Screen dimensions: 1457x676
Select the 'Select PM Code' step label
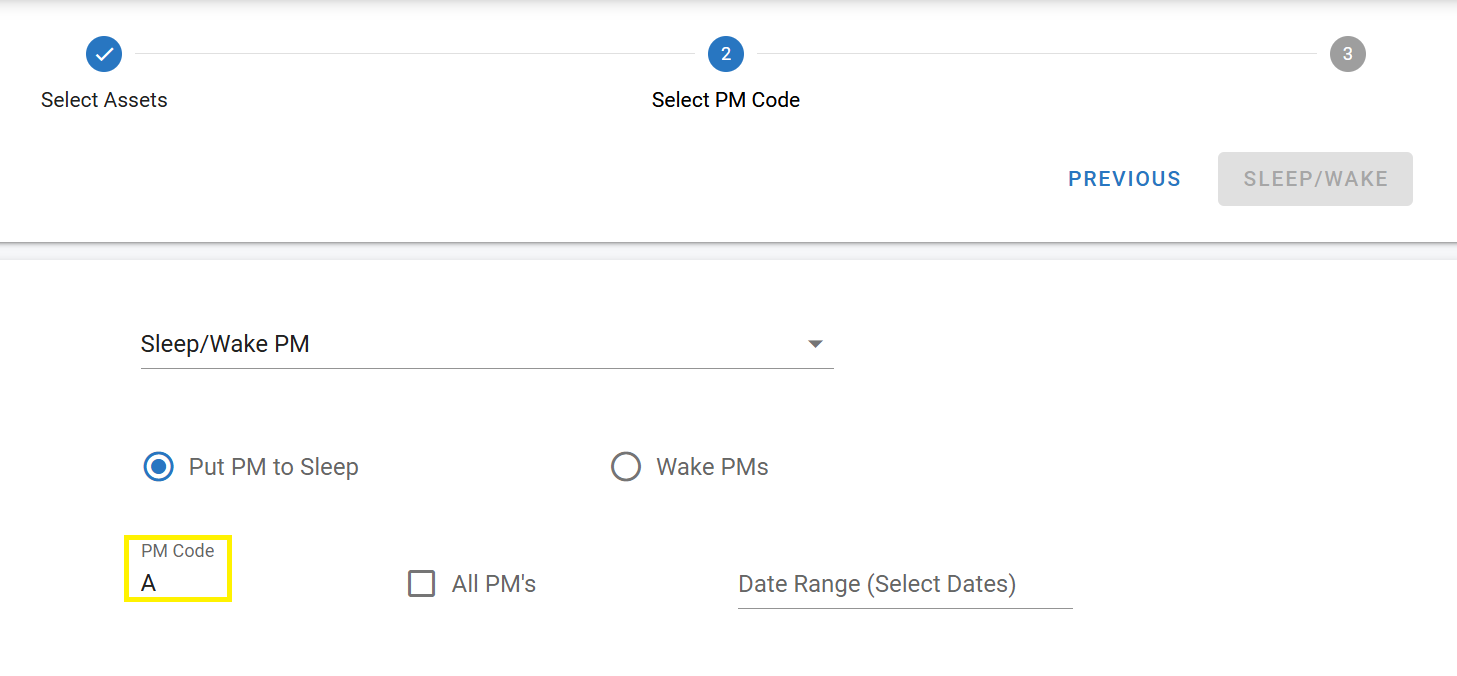[726, 100]
